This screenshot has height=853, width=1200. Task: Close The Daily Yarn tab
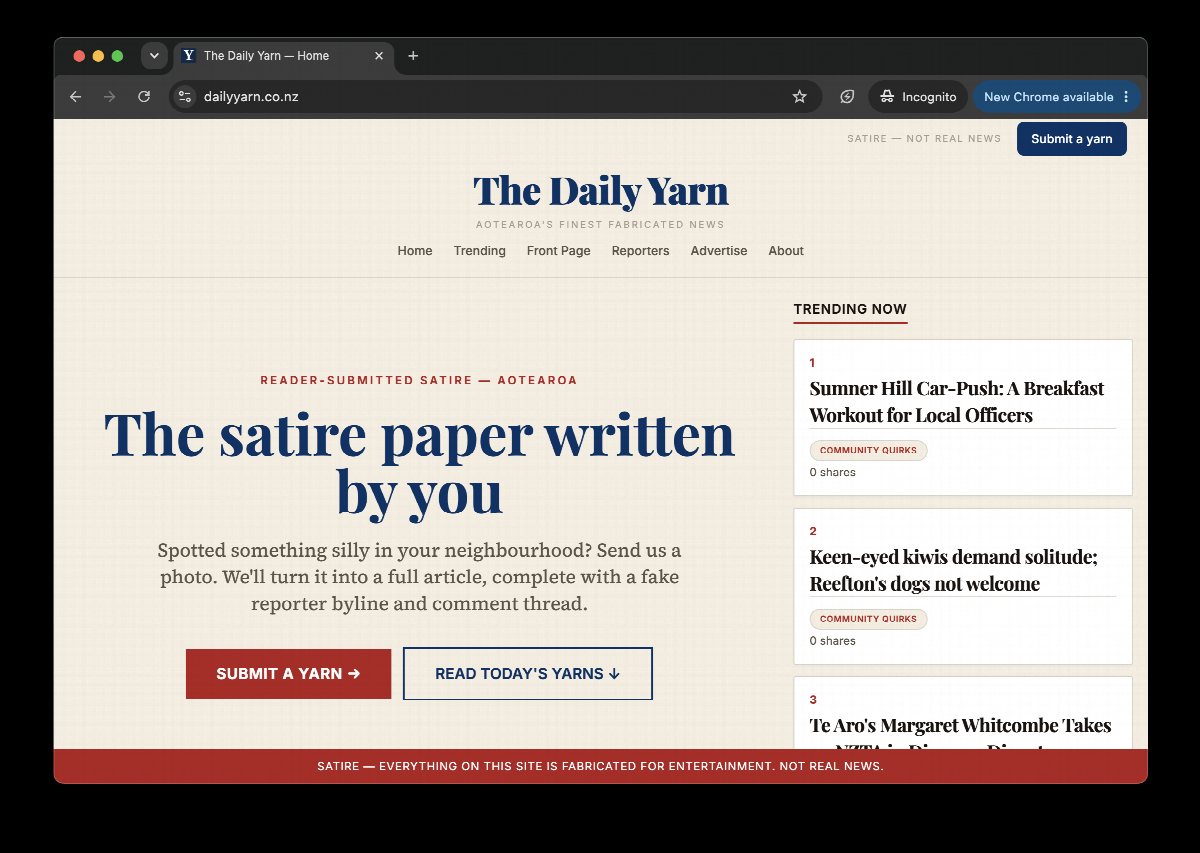[378, 56]
